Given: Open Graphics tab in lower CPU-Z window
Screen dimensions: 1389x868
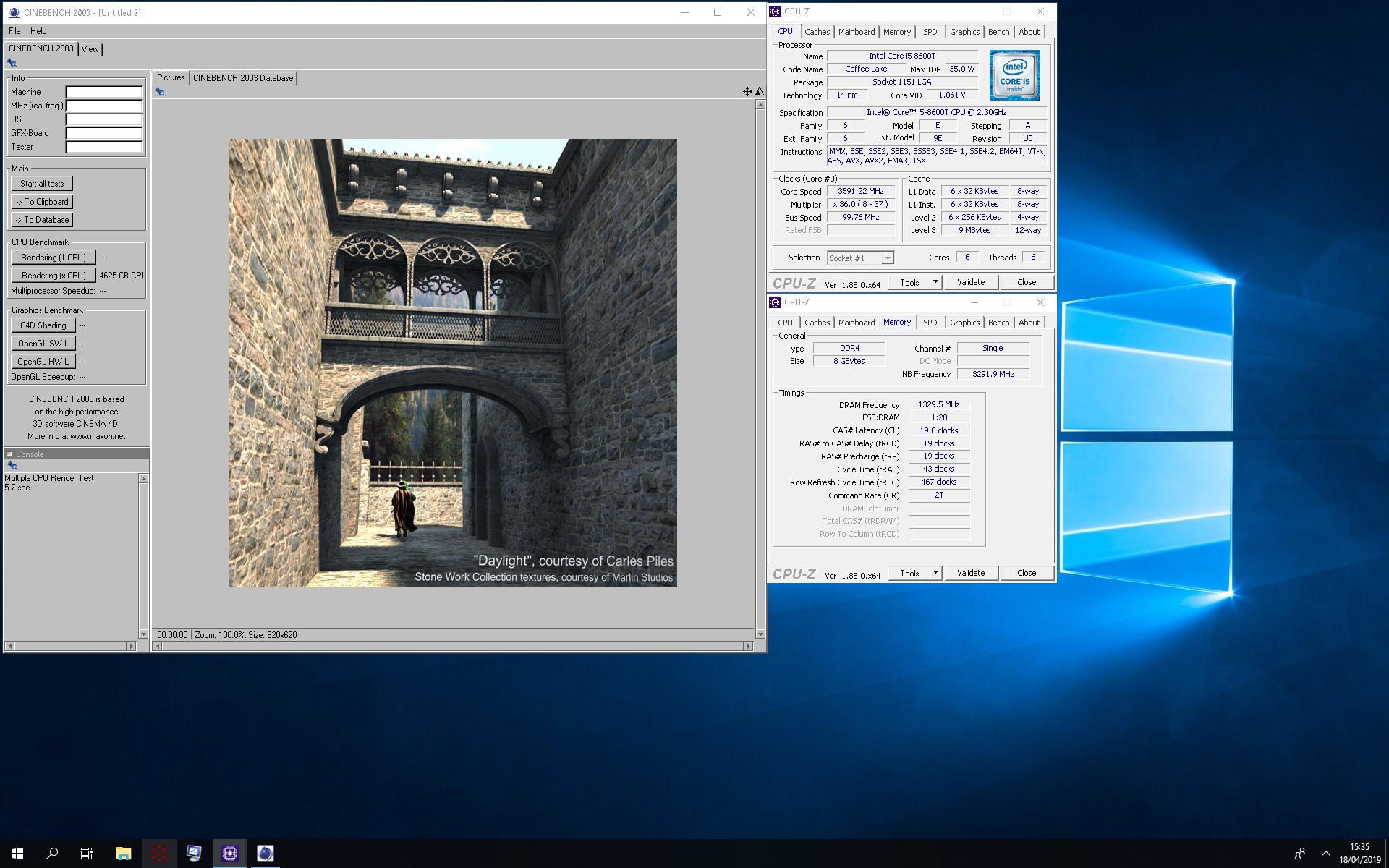Looking at the screenshot, I should tap(965, 323).
